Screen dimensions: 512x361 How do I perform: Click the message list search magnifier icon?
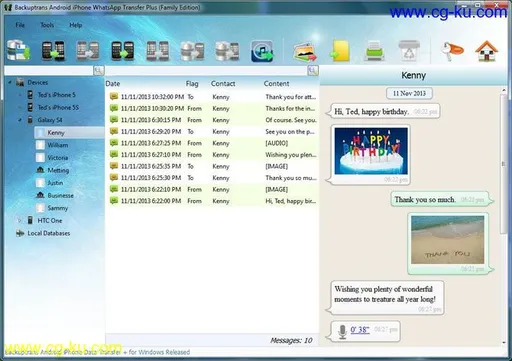[x=313, y=70]
